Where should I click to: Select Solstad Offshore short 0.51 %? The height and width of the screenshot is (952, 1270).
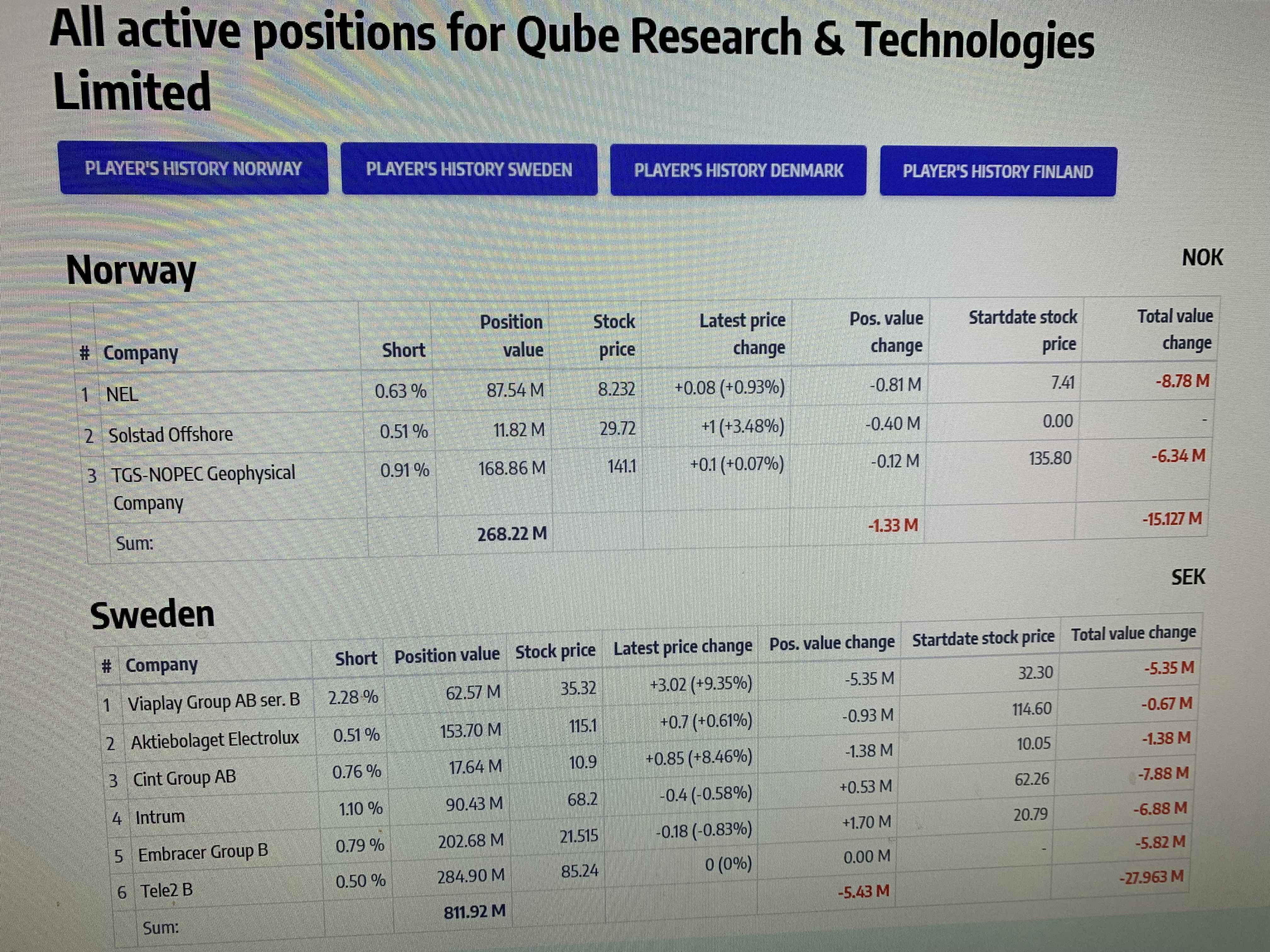[x=403, y=431]
